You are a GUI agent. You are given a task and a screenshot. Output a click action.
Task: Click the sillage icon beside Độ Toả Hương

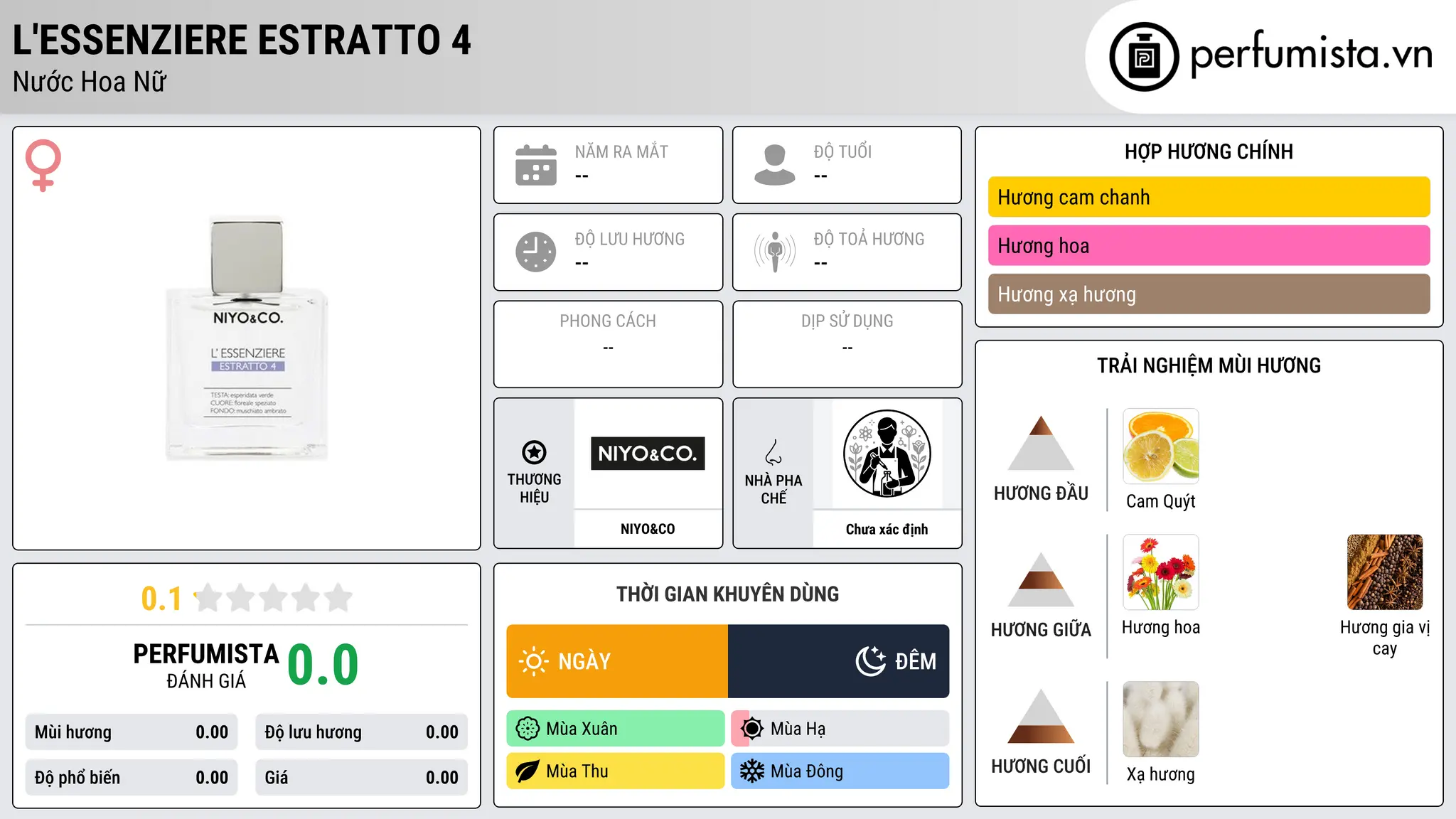(x=775, y=252)
